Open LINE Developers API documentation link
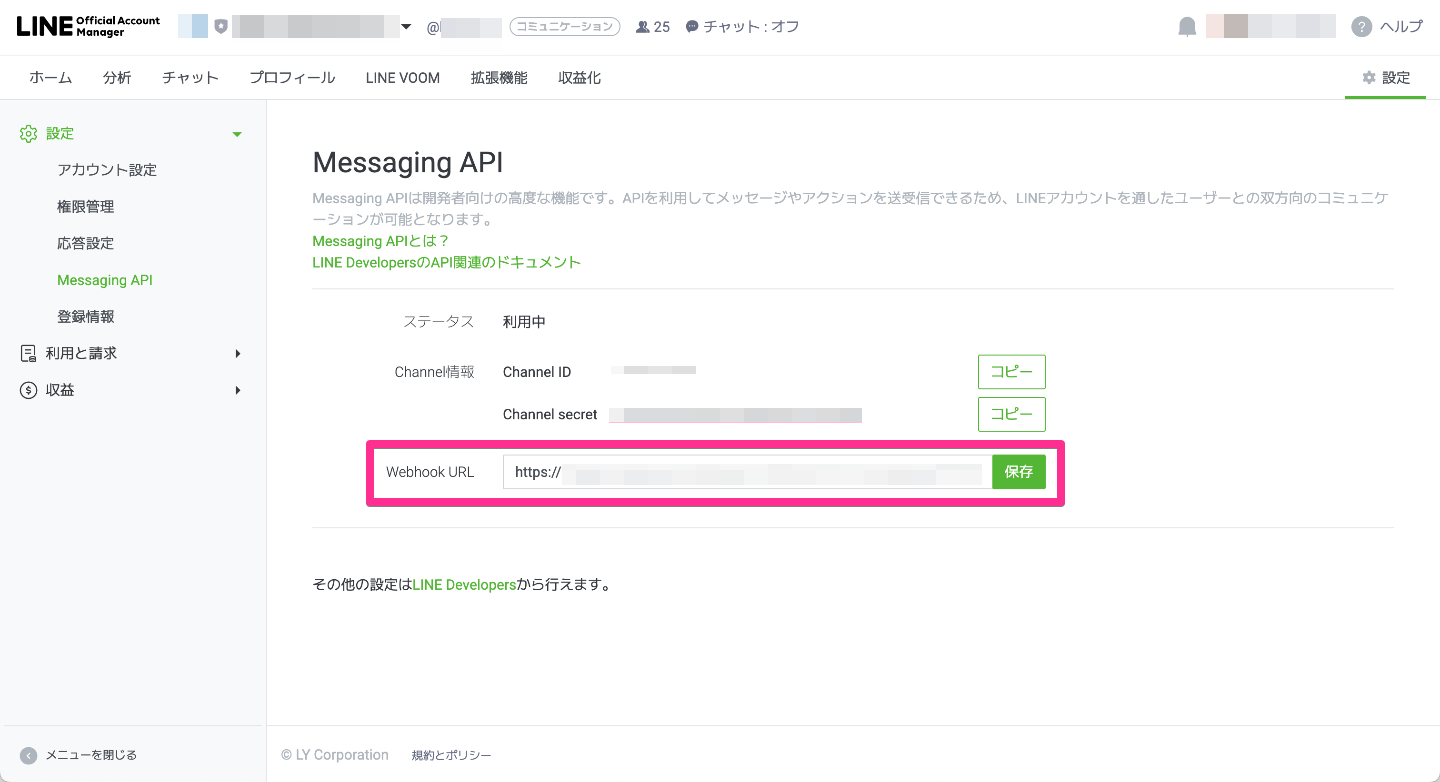Image resolution: width=1440 pixels, height=782 pixels. click(447, 262)
